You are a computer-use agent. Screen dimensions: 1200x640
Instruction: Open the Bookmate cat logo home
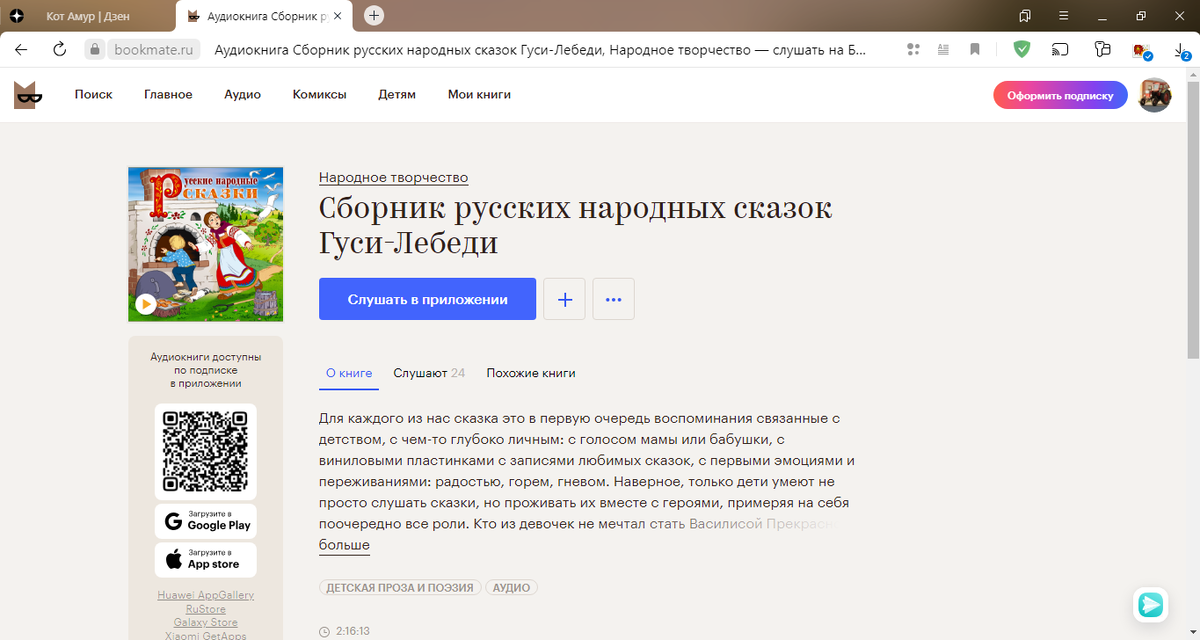point(28,95)
